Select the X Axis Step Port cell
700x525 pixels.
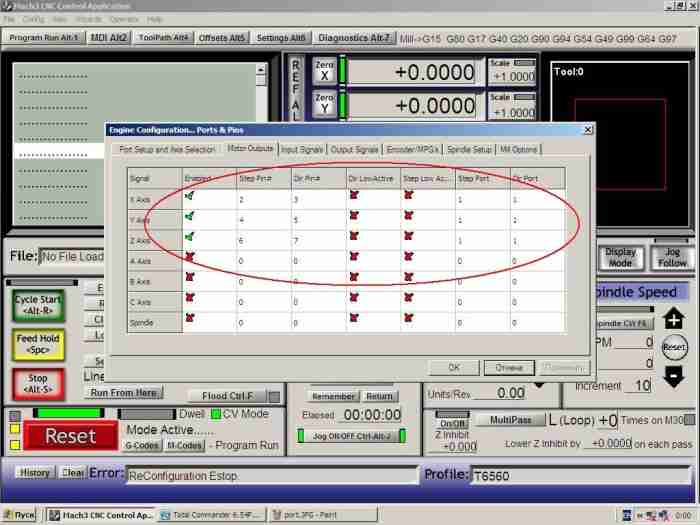point(482,200)
